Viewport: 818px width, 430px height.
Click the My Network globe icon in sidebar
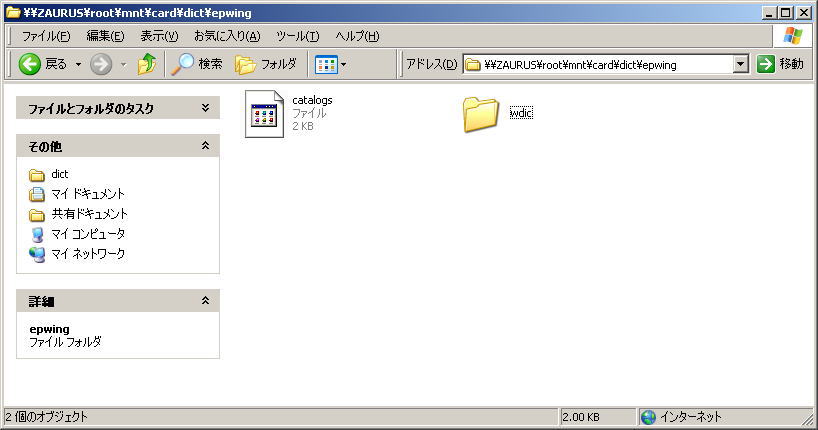(37, 254)
